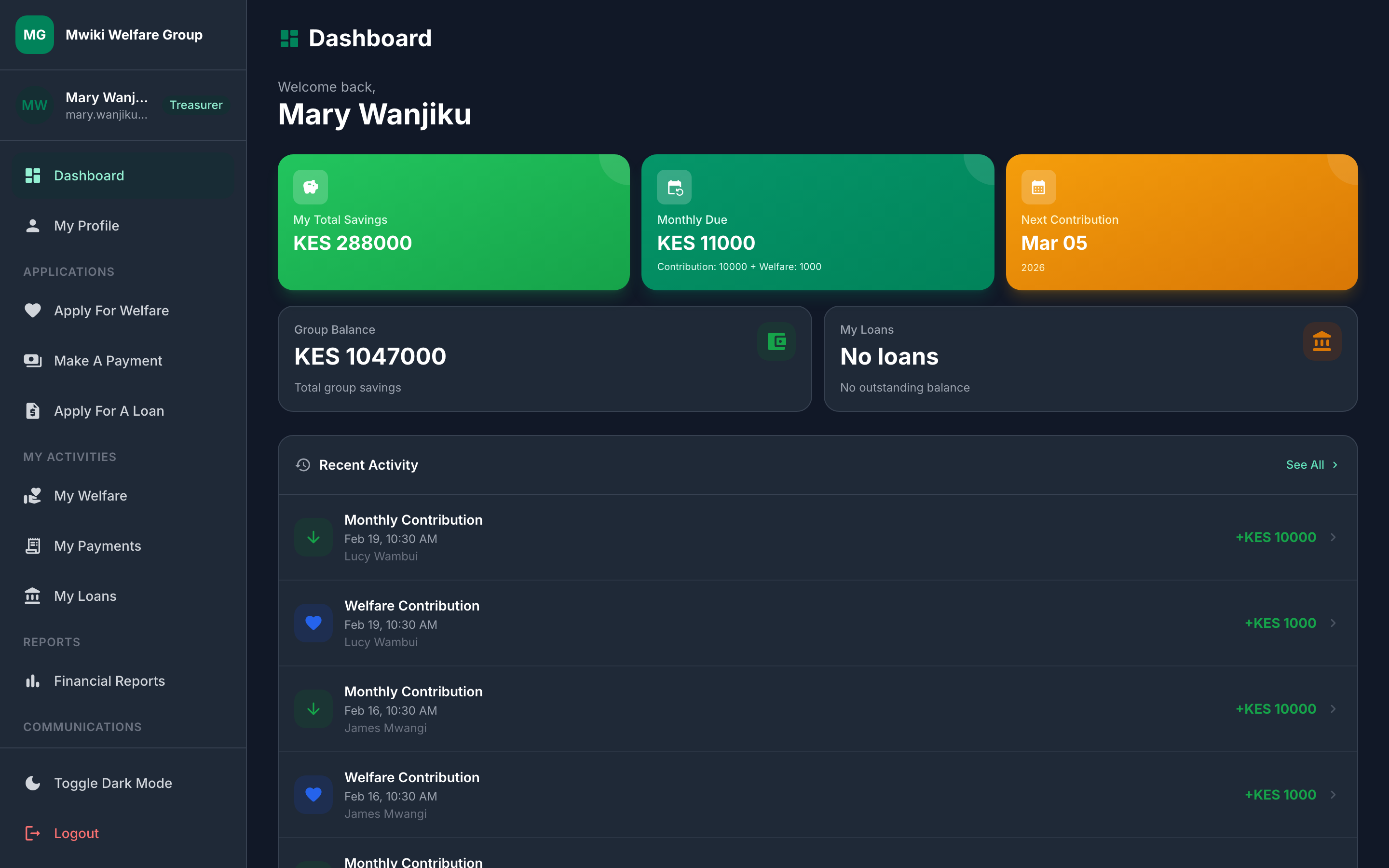1389x868 pixels.
Task: Click the green wallet icon on Group Balance card
Action: point(776,341)
